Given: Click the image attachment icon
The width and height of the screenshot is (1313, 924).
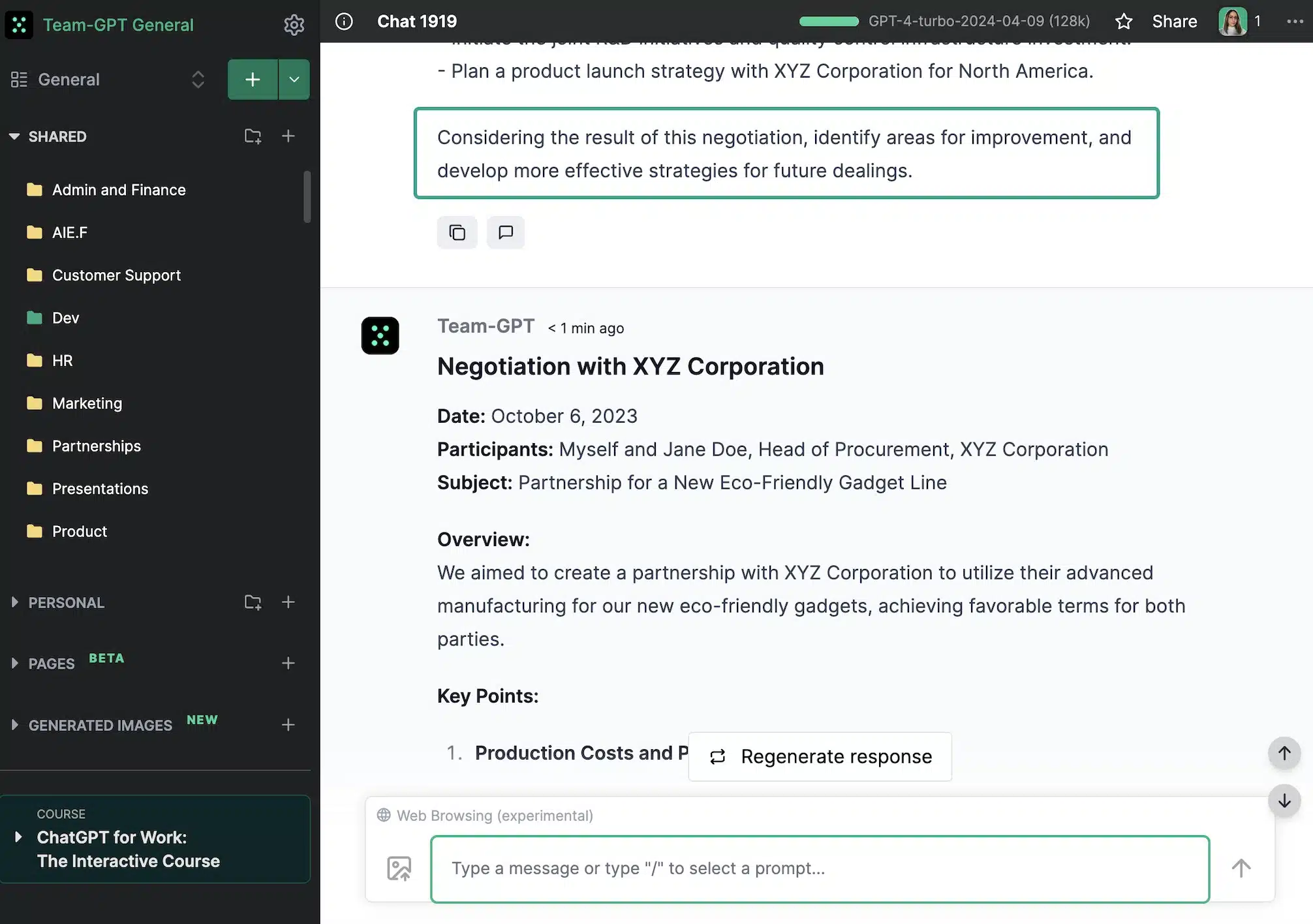Looking at the screenshot, I should point(398,868).
